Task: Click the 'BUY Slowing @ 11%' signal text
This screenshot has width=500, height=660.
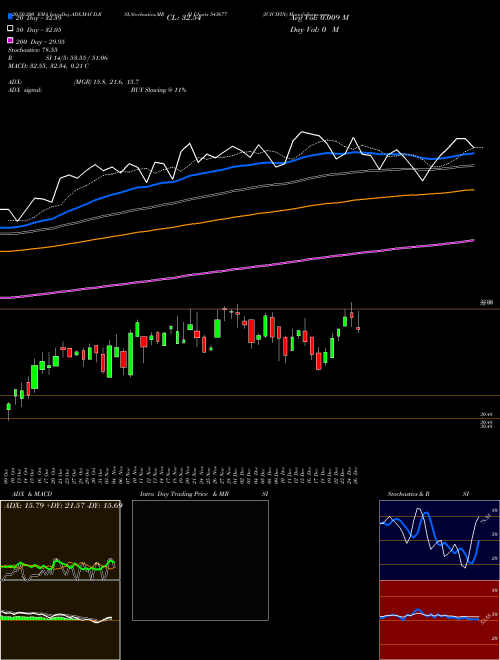Action: pos(158,90)
